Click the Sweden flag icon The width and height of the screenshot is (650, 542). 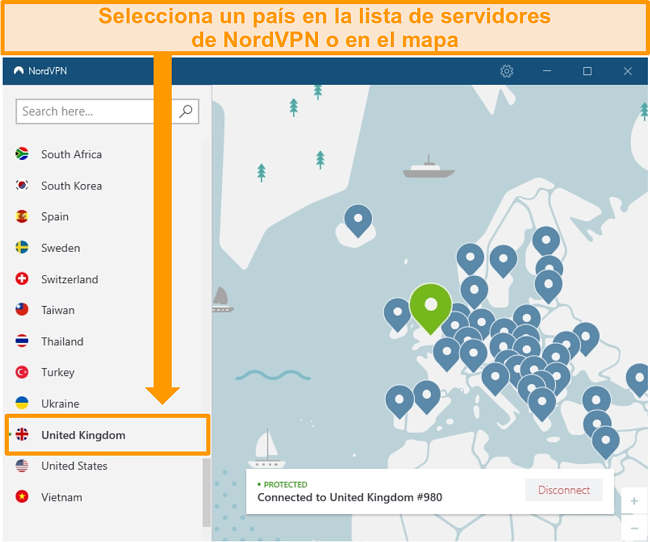22,248
